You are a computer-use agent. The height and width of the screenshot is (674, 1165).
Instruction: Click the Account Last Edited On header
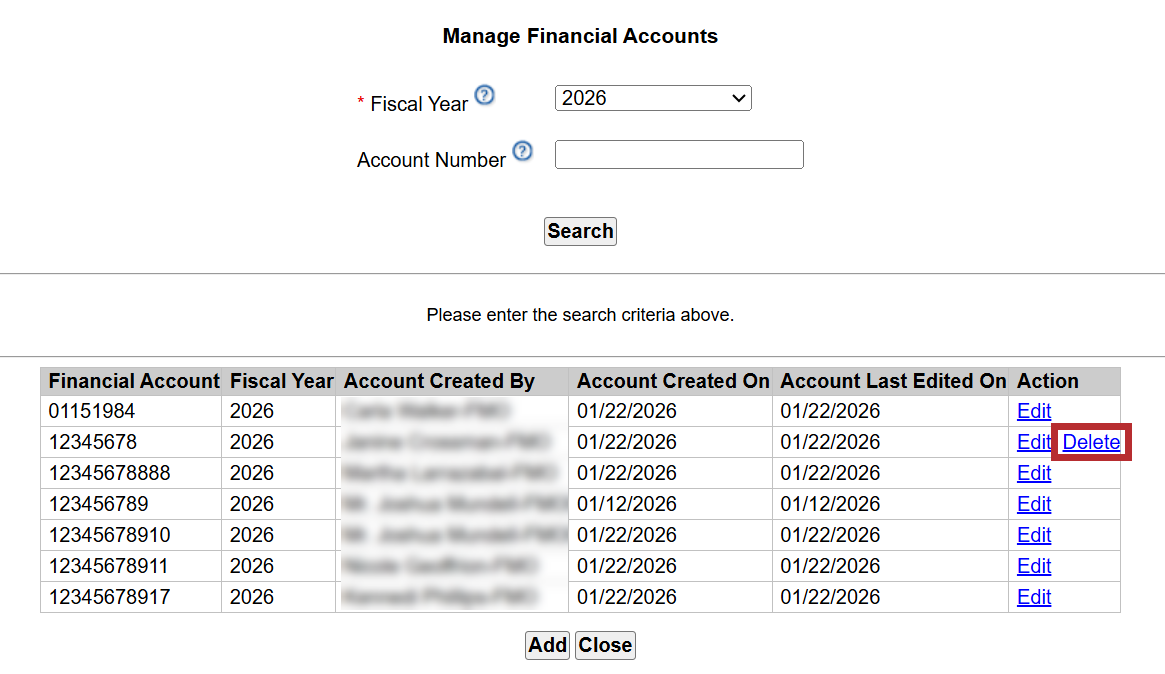893,381
